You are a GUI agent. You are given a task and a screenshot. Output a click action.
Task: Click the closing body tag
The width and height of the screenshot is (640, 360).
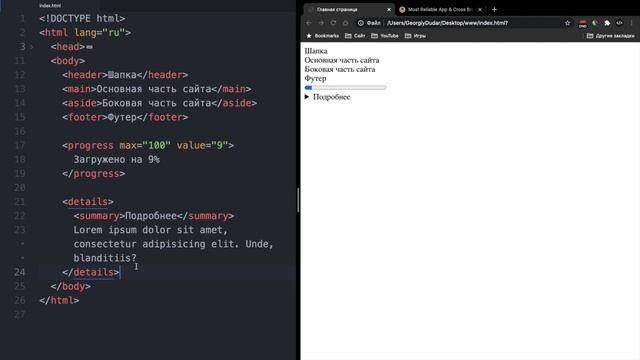pyautogui.click(x=71, y=286)
